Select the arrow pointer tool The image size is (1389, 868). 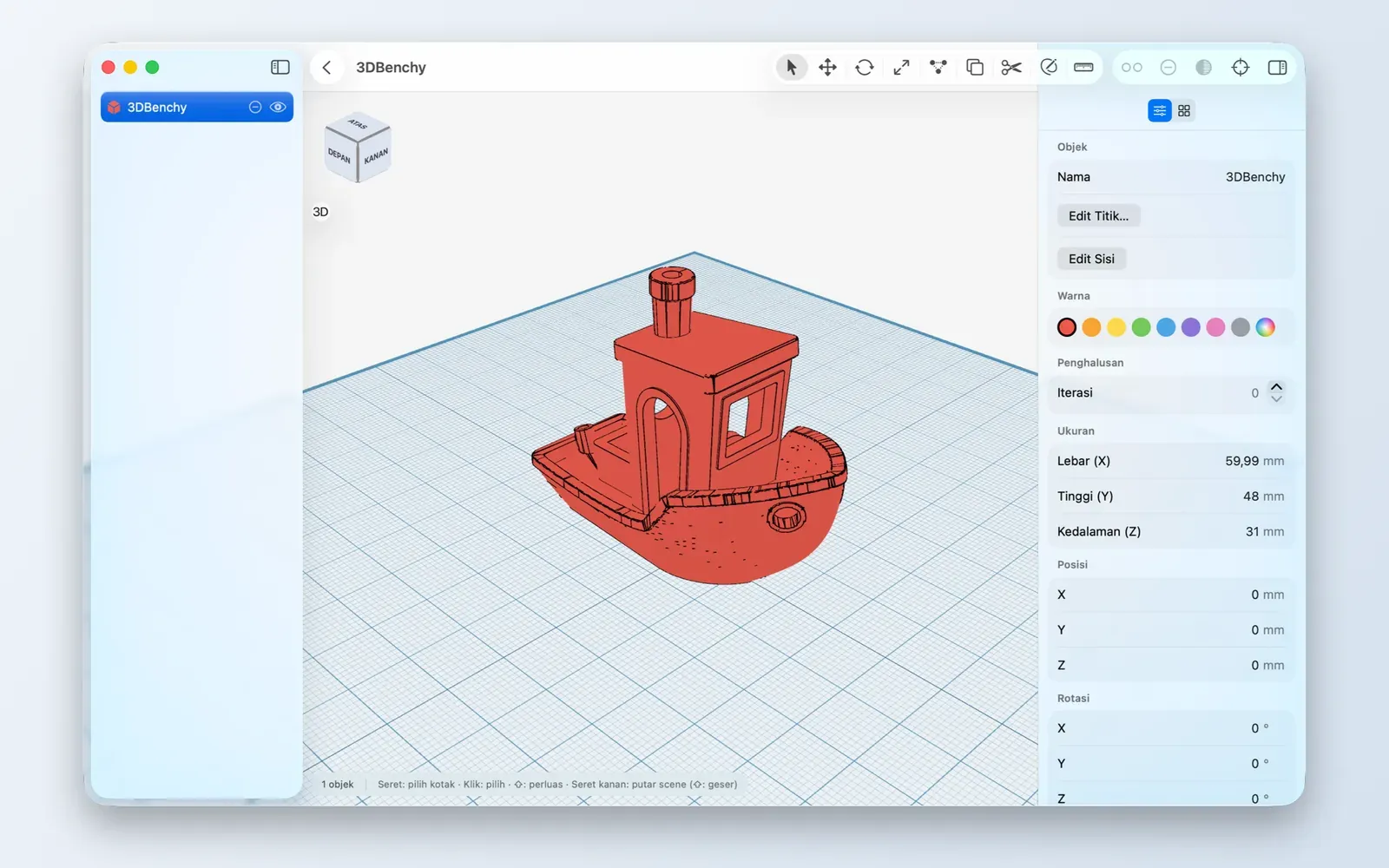(x=791, y=67)
